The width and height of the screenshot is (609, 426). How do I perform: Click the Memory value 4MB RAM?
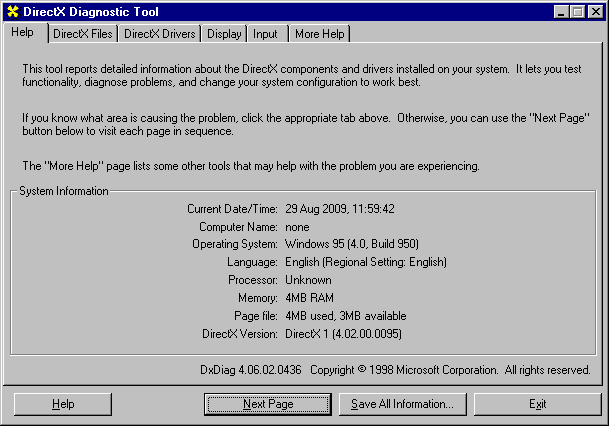click(x=308, y=297)
